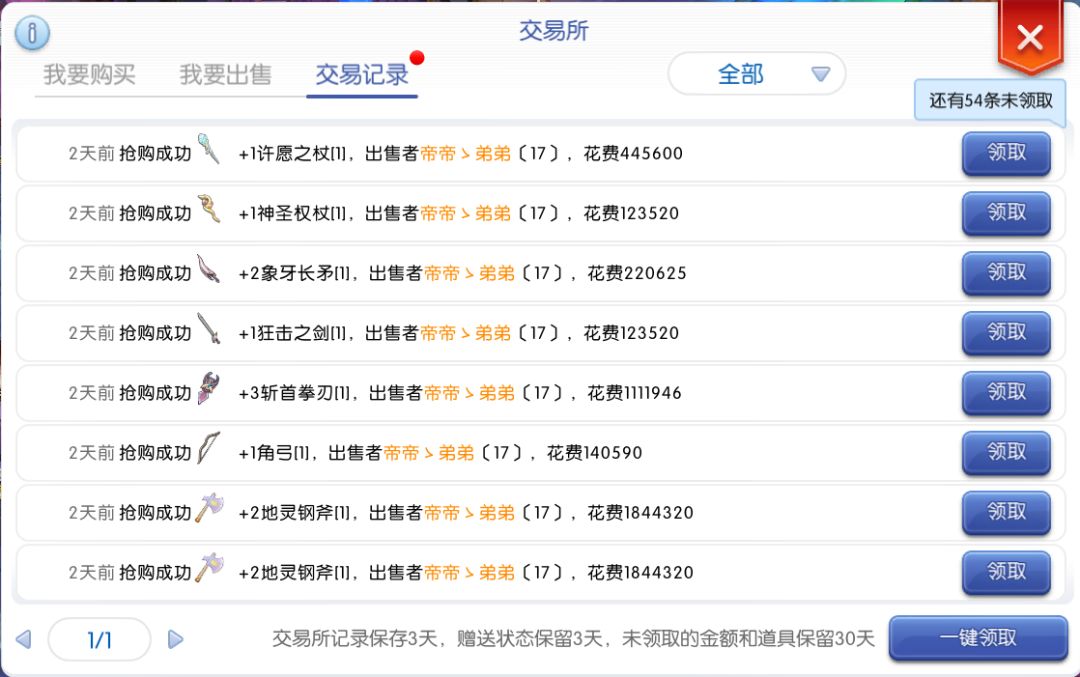Click the 神圣权杖 item icon
This screenshot has width=1080, height=677.
click(209, 209)
